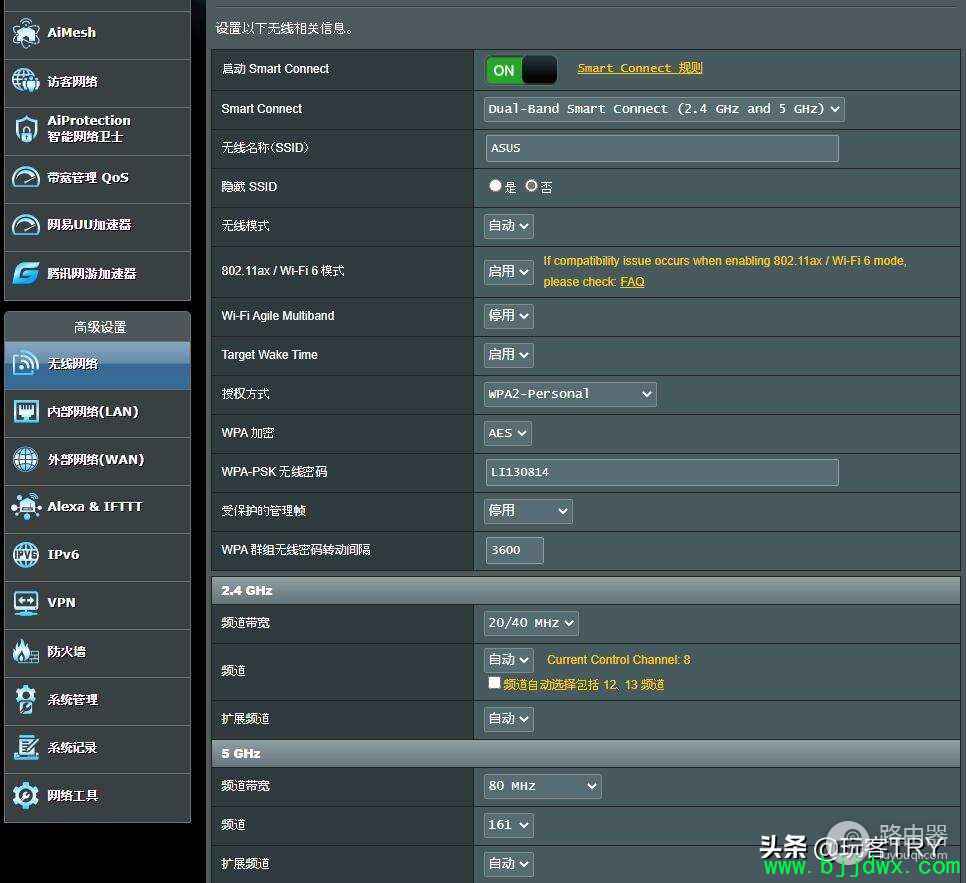
Task: Open the 2.4 GHz 20/40 MHz bandwidth dropdown
Action: point(531,623)
